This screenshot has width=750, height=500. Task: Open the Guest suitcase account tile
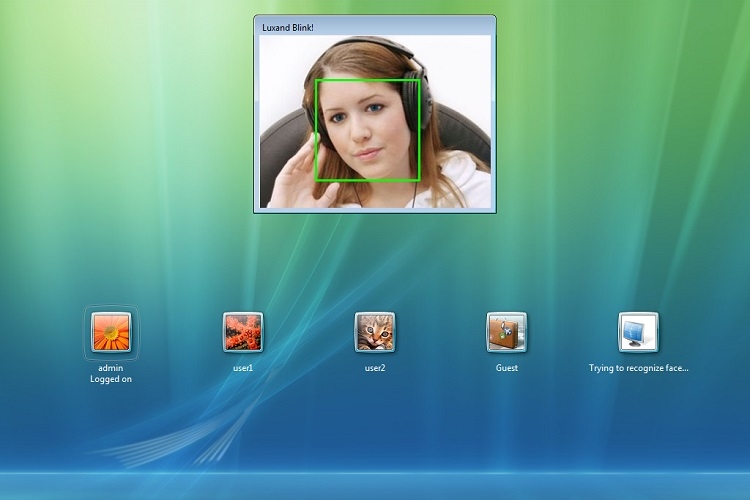[507, 332]
